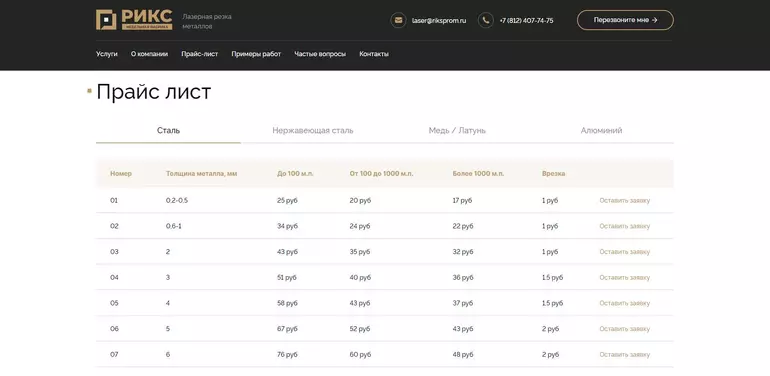Click column header Толщина металла, мм

tap(201, 174)
